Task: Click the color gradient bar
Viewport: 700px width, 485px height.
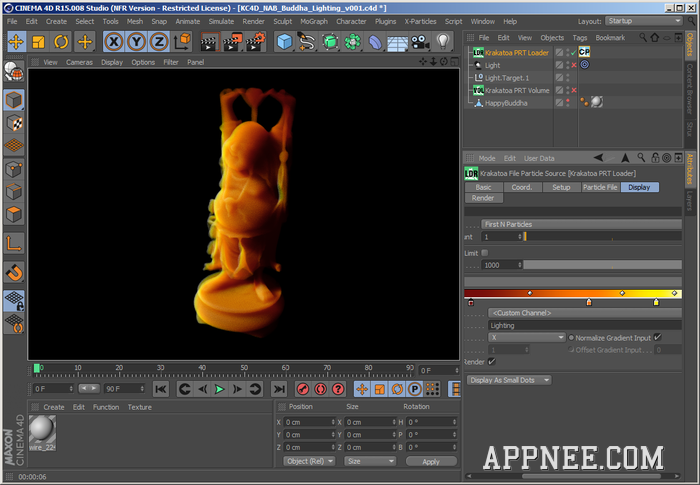Action: (573, 293)
